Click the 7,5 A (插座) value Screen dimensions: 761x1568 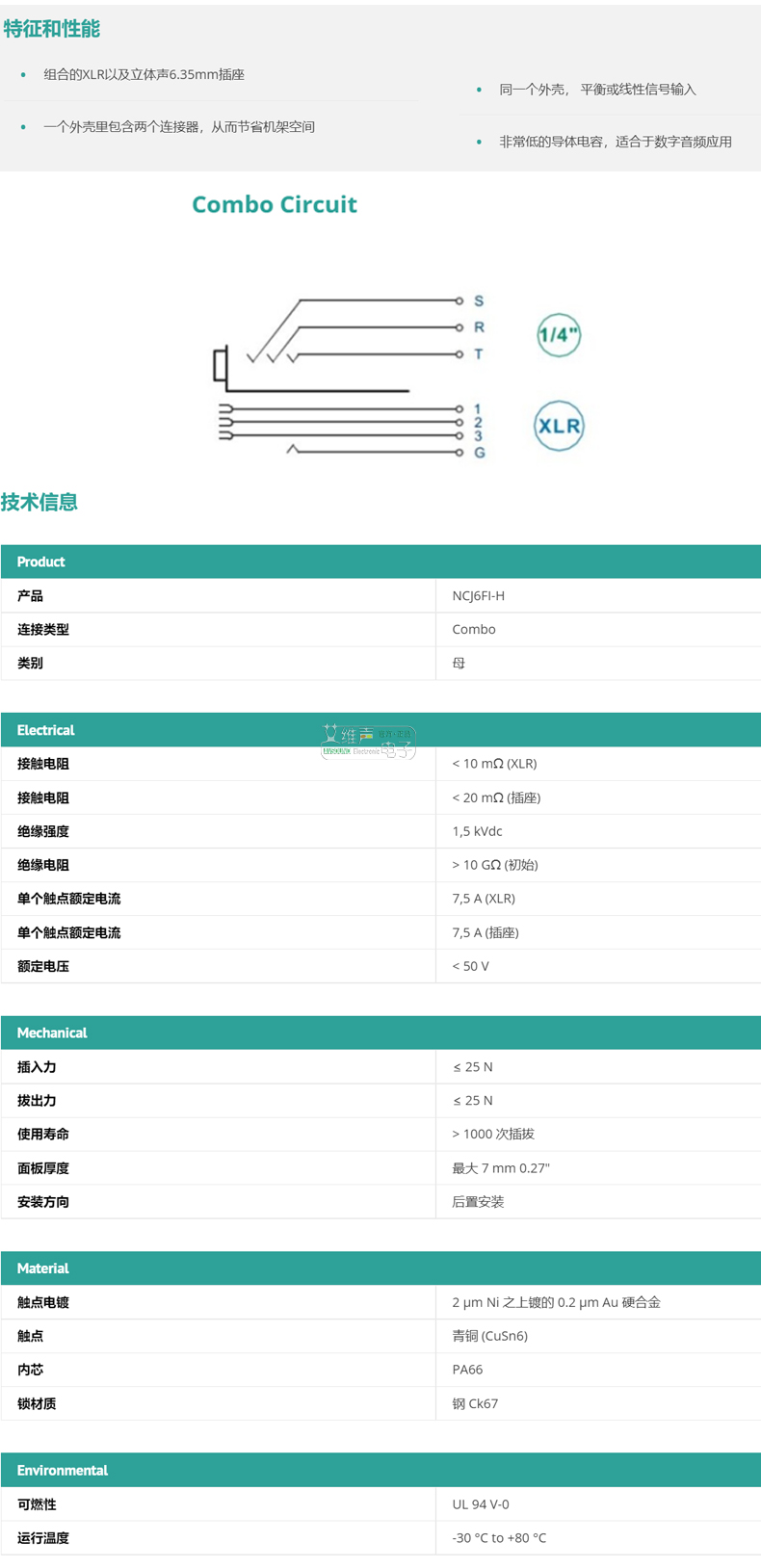(485, 932)
